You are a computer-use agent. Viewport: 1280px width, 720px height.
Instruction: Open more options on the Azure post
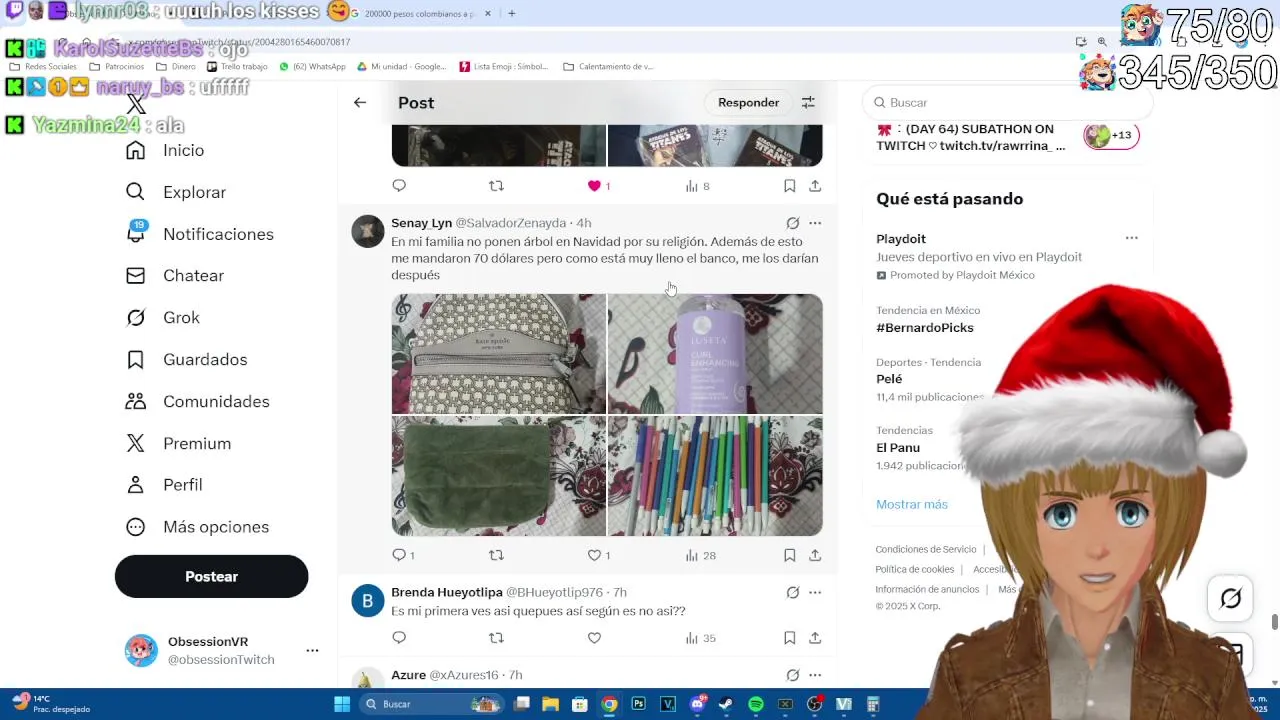815,675
